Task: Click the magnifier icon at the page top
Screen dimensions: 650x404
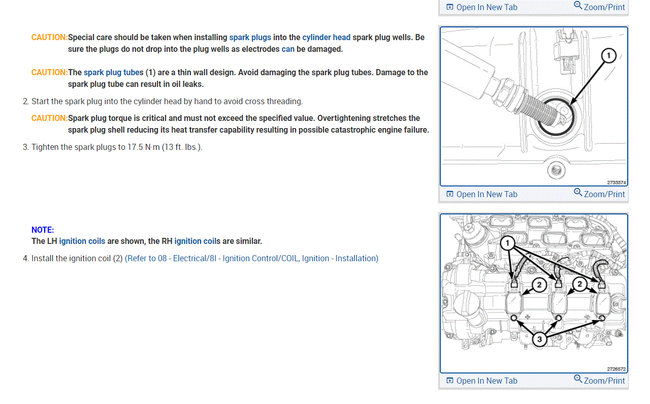Action: click(578, 5)
